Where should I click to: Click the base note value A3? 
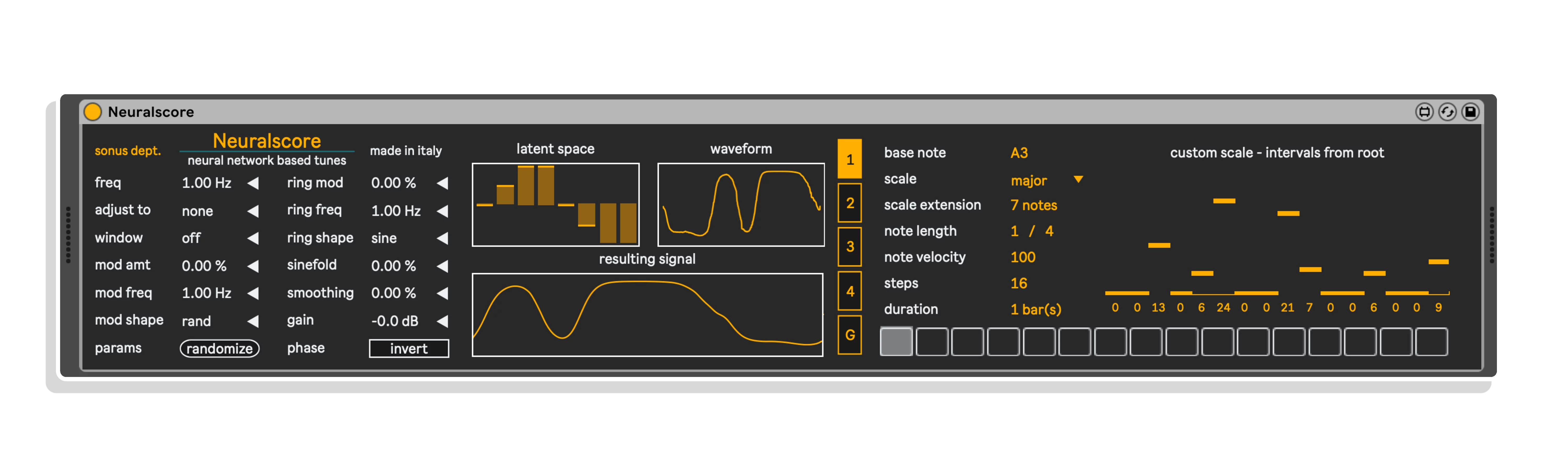tap(1019, 153)
